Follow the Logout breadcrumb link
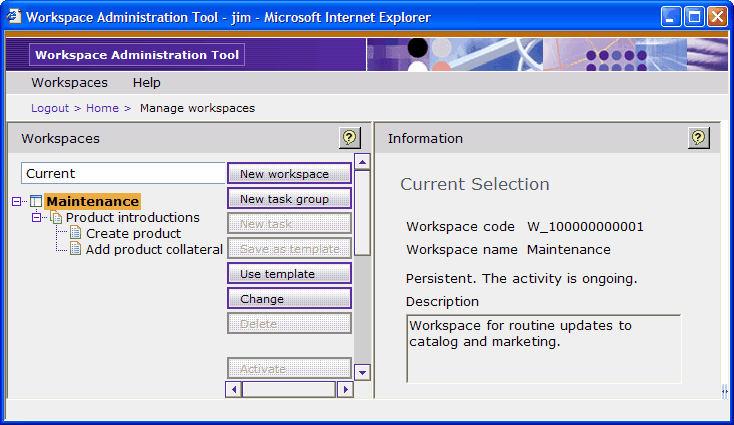This screenshot has height=425, width=734. tap(50, 108)
